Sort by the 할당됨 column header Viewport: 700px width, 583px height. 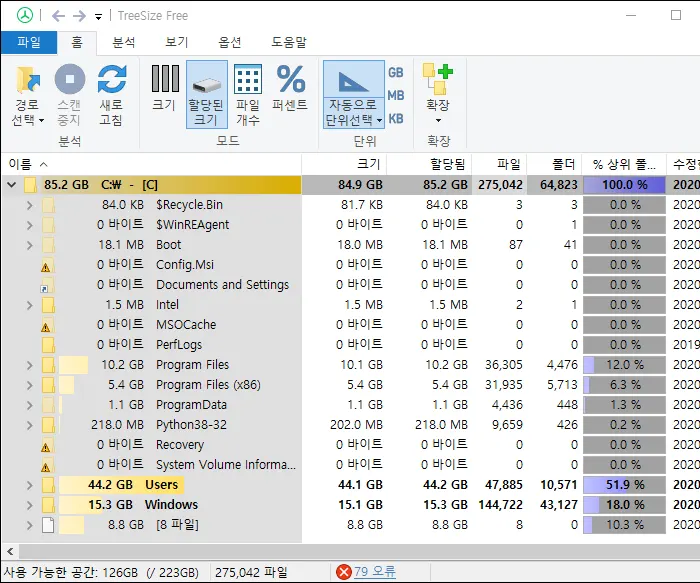pyautogui.click(x=429, y=164)
